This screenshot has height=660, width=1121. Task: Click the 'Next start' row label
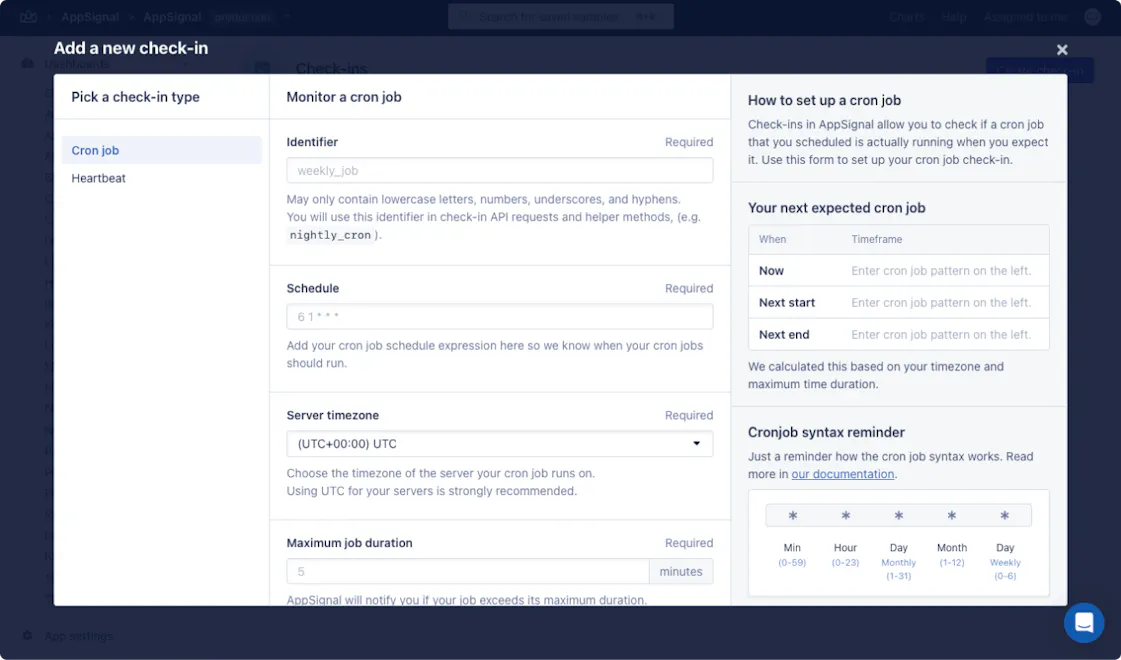tap(786, 302)
